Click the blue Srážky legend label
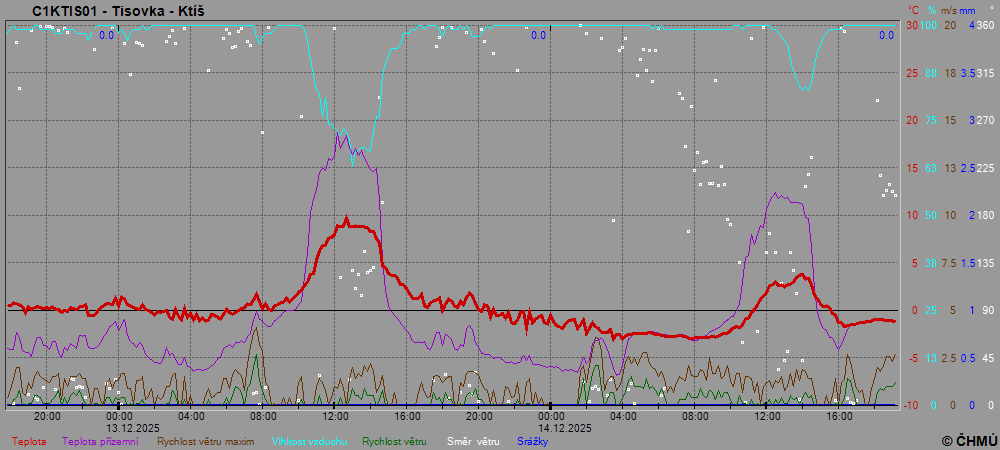Image resolution: width=1000 pixels, height=450 pixels. (x=535, y=440)
